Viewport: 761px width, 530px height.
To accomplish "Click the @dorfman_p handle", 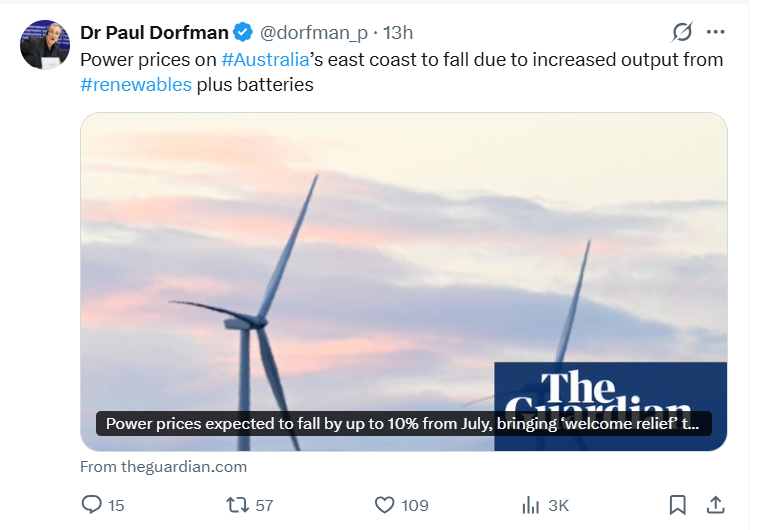I will [x=313, y=33].
